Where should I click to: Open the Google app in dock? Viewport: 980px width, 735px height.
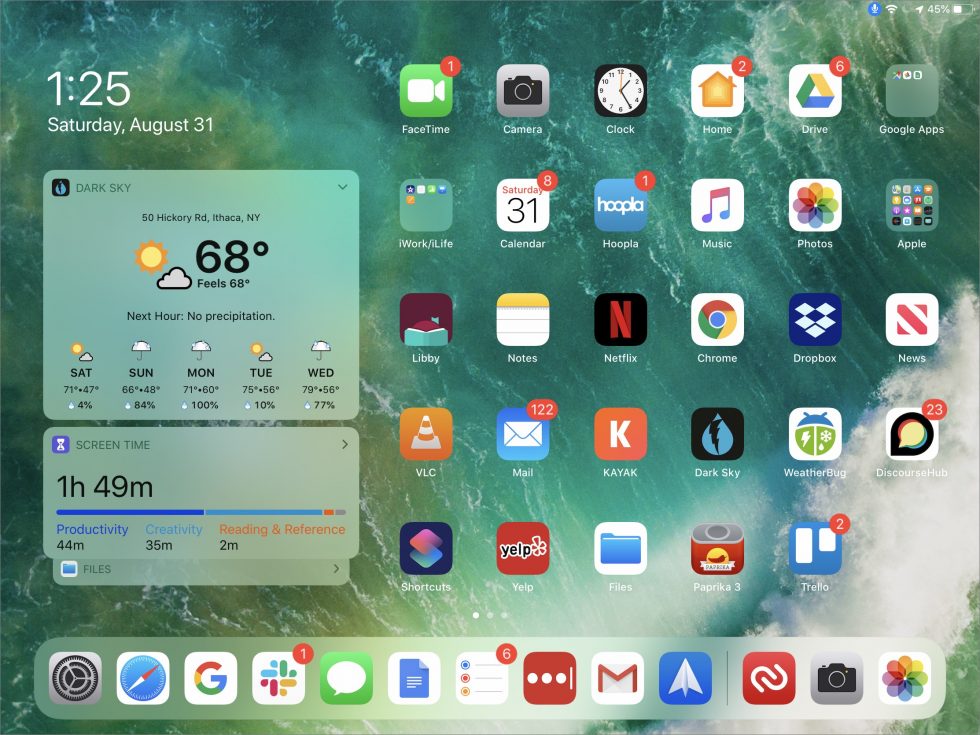tap(211, 678)
